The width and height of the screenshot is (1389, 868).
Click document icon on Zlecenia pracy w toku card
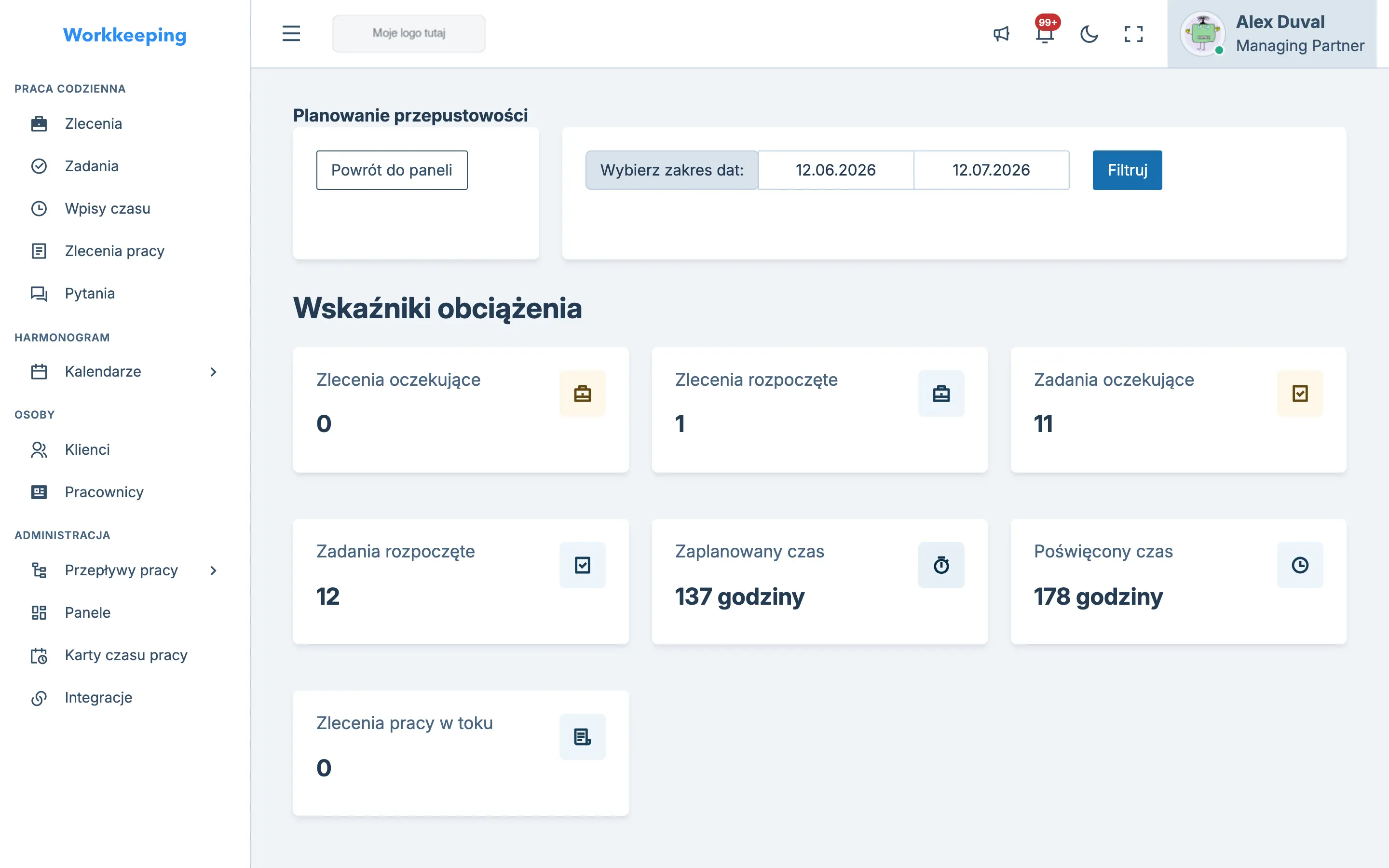click(x=582, y=736)
